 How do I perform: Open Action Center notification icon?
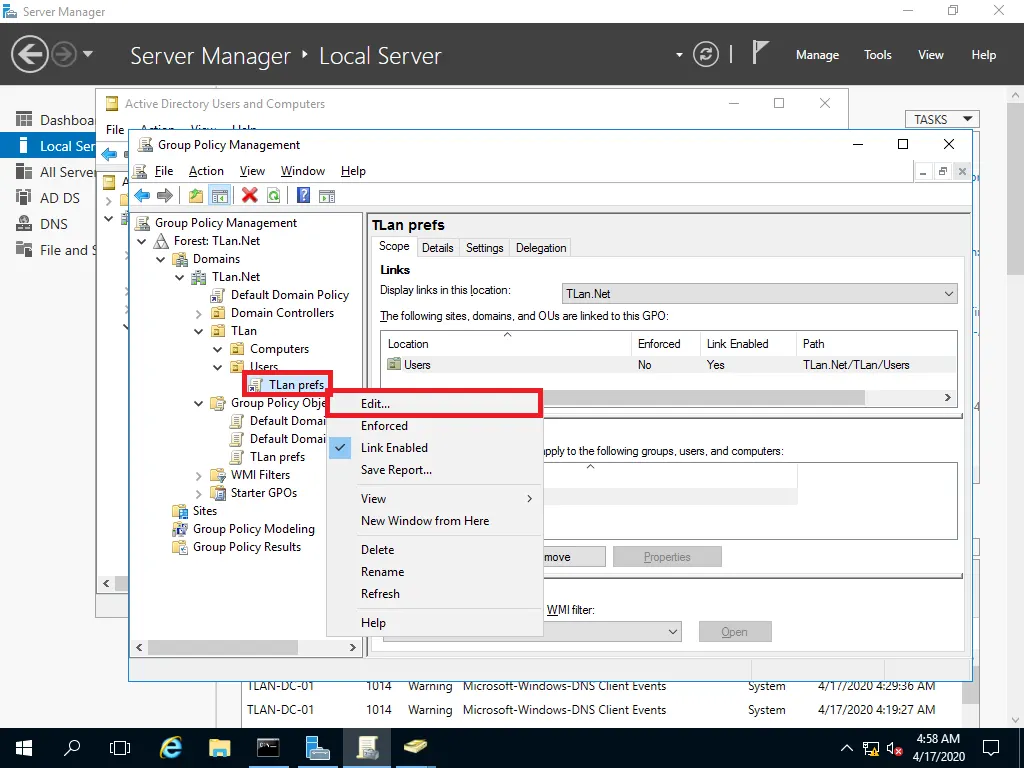click(991, 748)
